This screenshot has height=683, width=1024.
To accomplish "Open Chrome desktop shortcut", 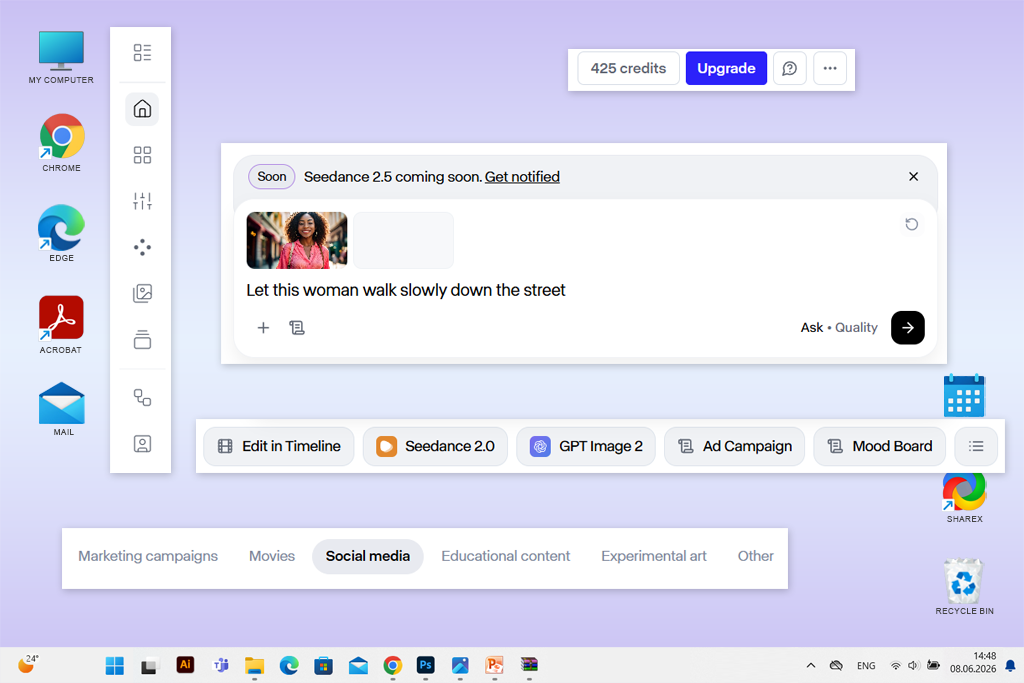I will (61, 143).
